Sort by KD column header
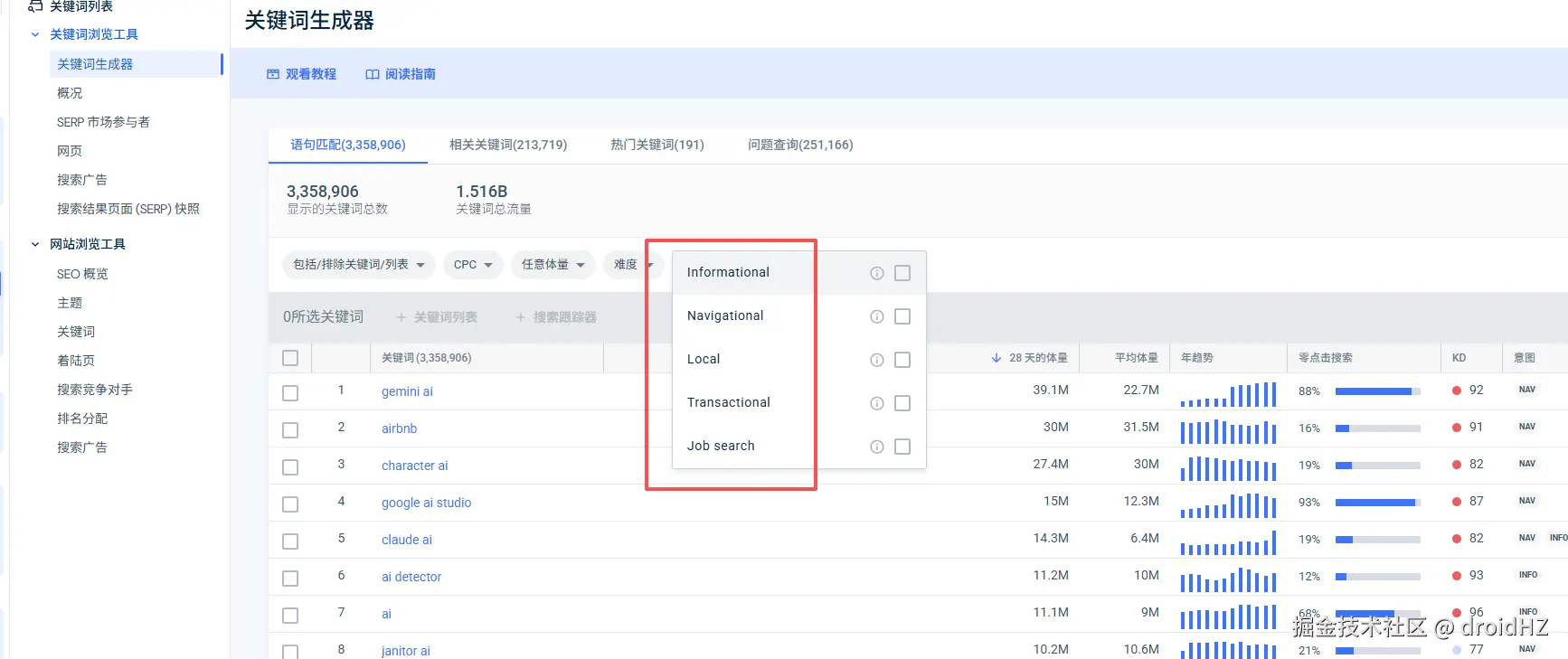 pyautogui.click(x=1459, y=358)
